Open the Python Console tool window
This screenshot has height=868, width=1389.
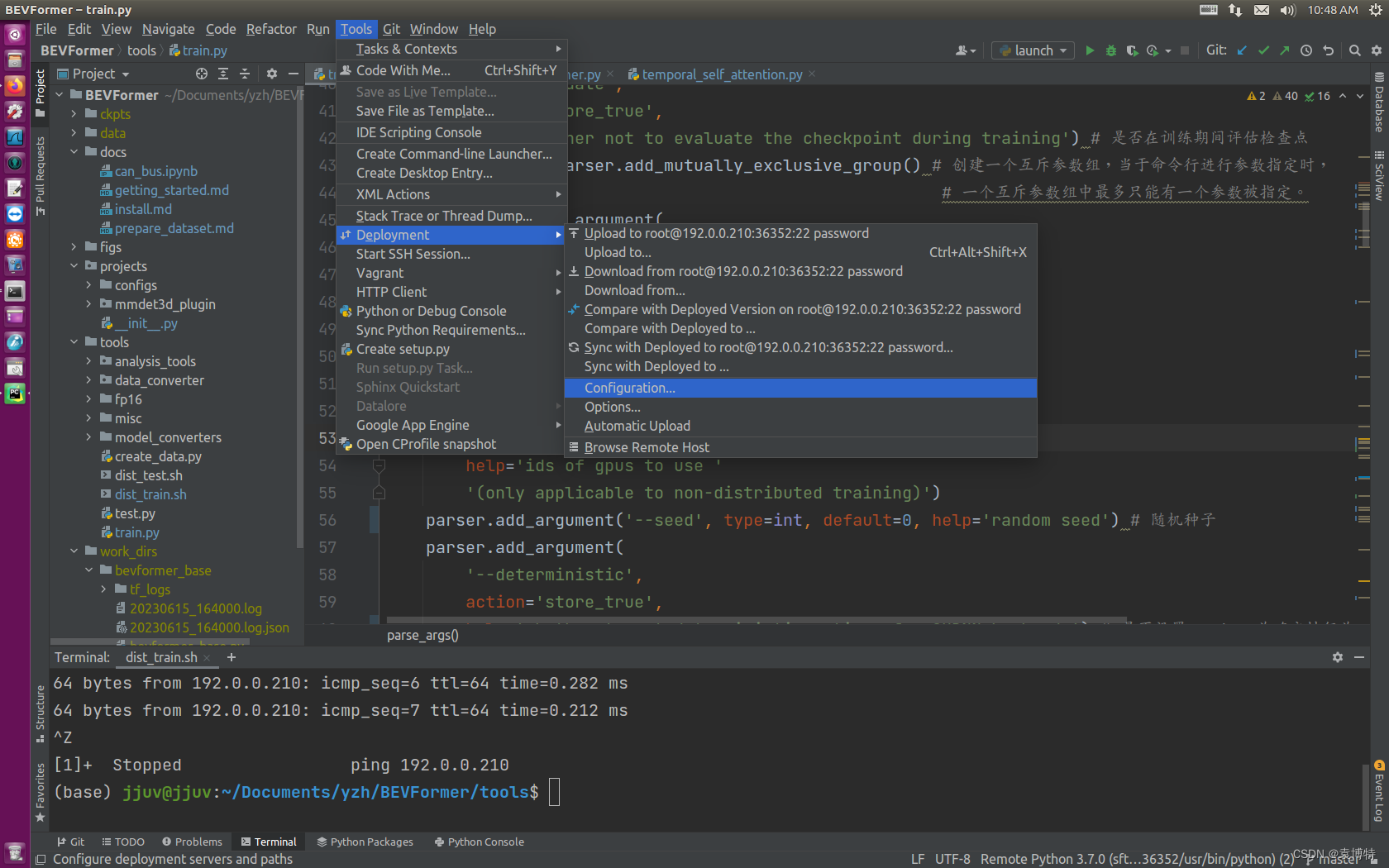480,842
